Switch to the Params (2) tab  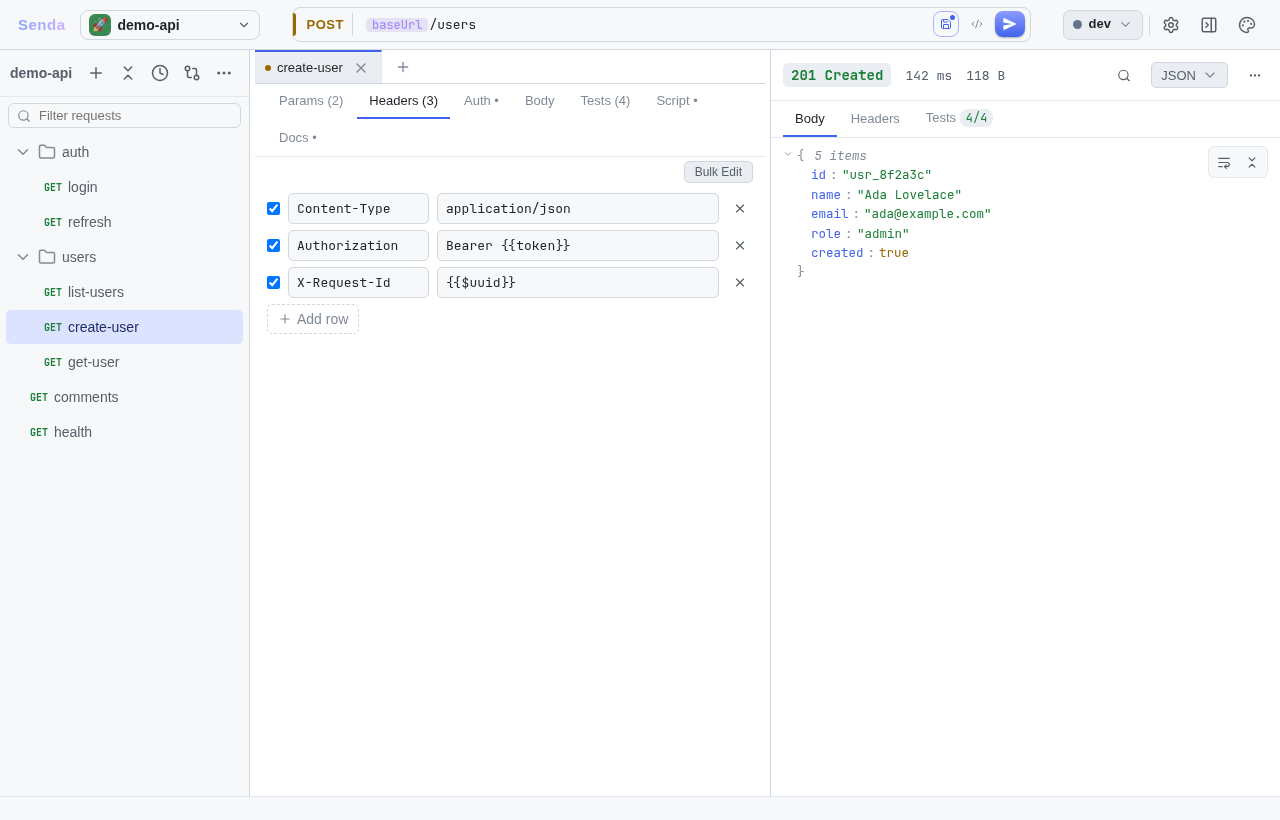(311, 101)
